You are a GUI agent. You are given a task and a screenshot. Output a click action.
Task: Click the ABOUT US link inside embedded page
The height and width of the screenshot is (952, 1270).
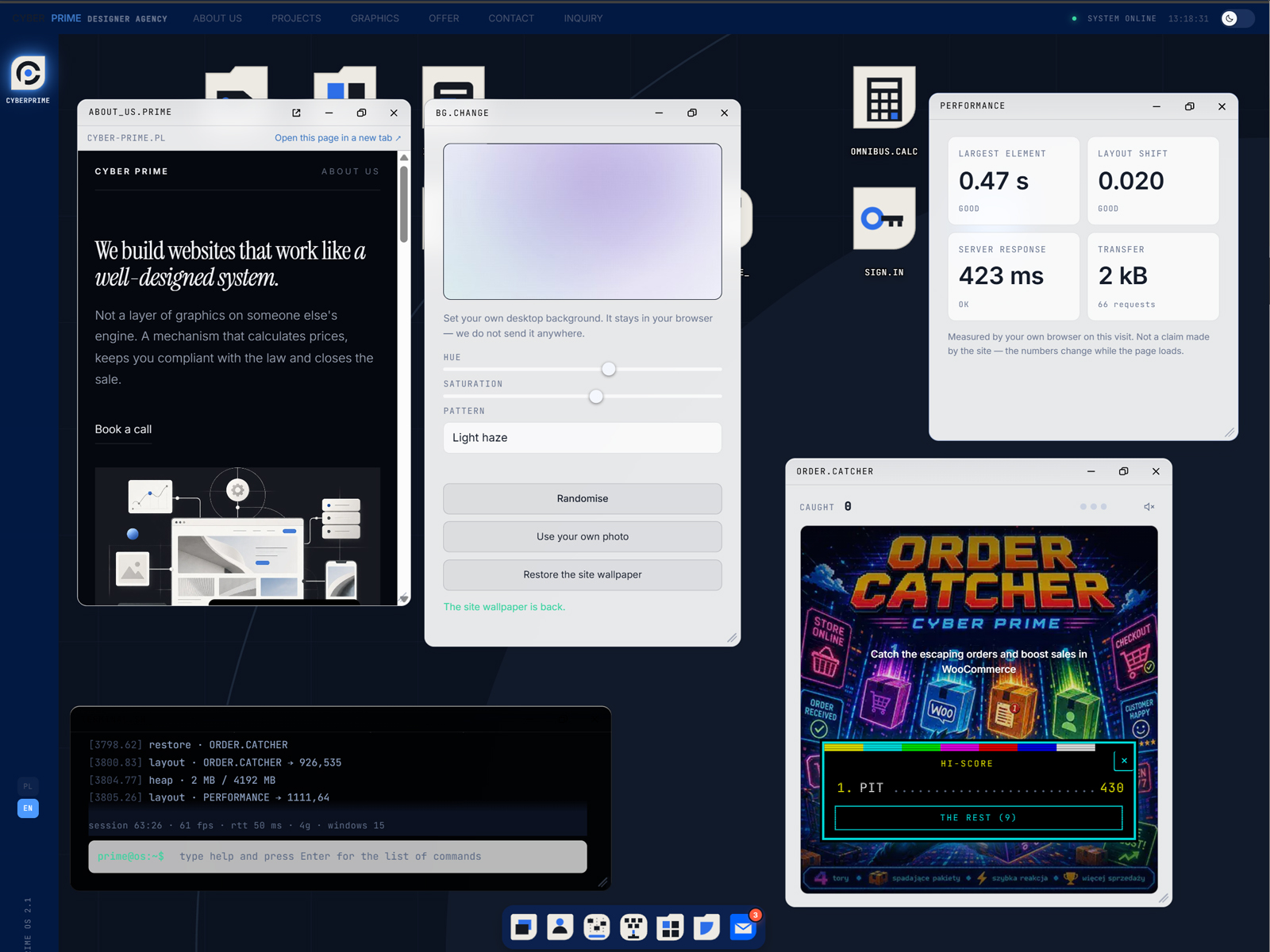point(350,171)
